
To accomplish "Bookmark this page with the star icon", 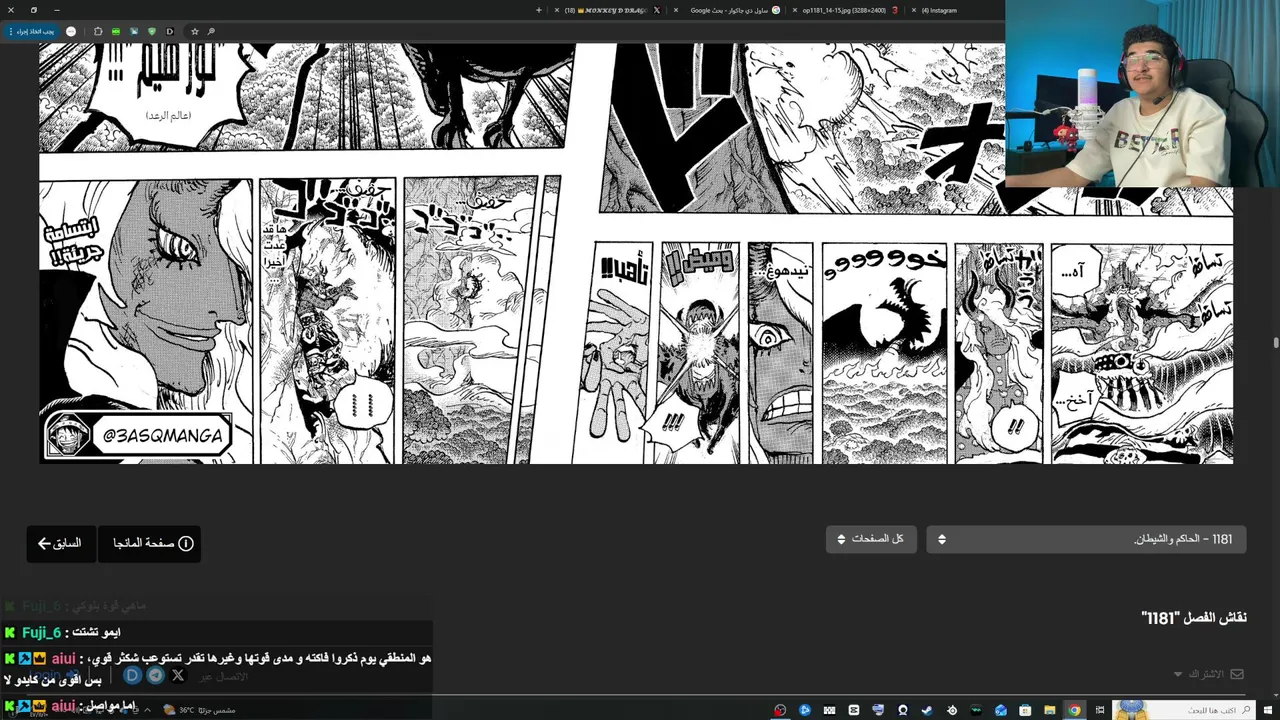I will (x=195, y=31).
